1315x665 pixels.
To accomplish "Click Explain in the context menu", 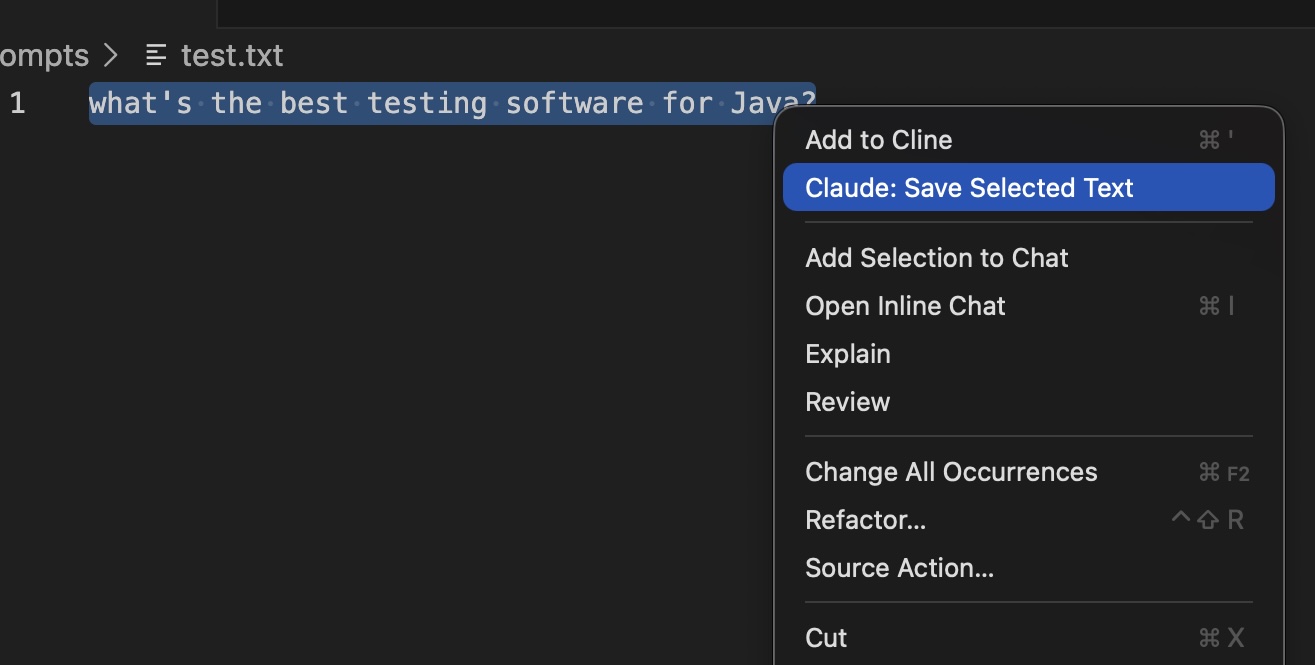I will [x=847, y=353].
